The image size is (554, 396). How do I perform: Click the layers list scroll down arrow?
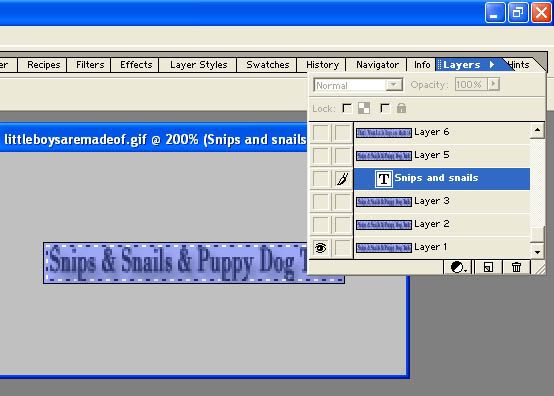[537, 252]
